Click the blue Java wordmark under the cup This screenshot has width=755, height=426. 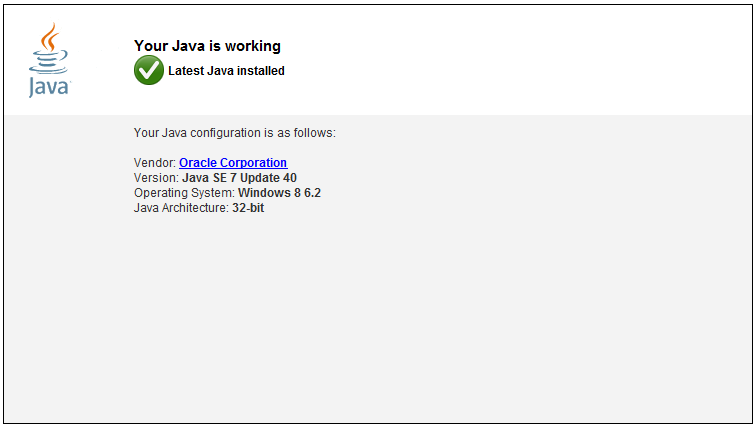49,87
